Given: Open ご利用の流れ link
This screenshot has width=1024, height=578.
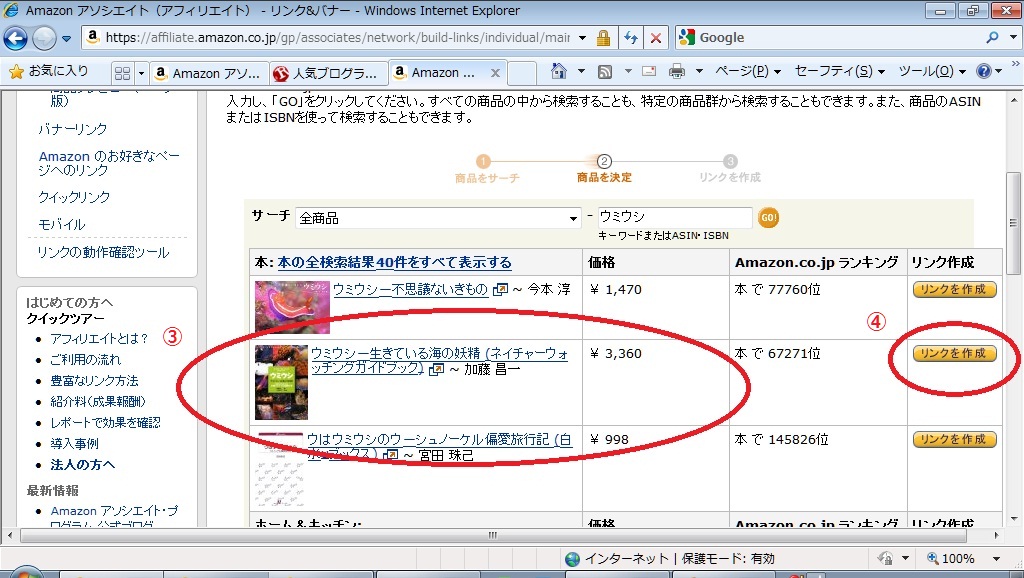Looking at the screenshot, I should tap(86, 359).
